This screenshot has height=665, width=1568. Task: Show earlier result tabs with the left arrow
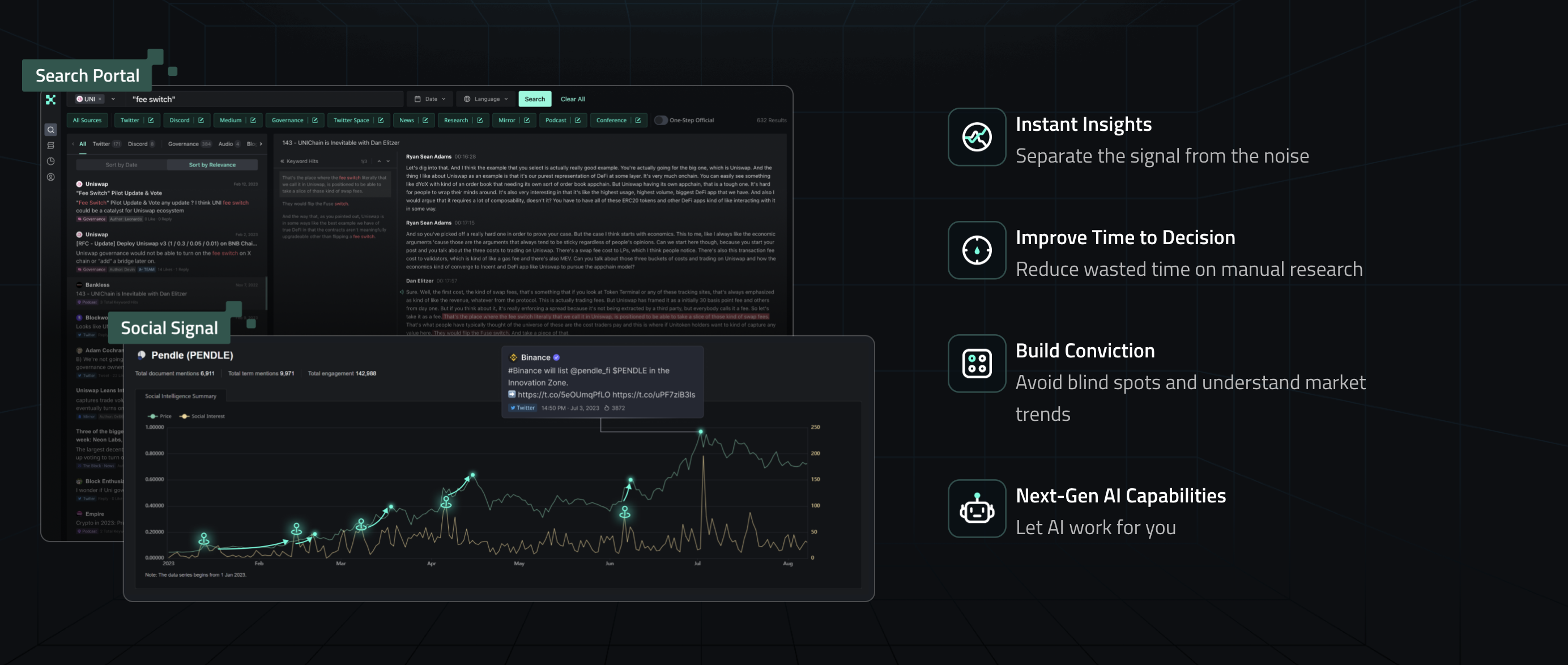(x=73, y=144)
